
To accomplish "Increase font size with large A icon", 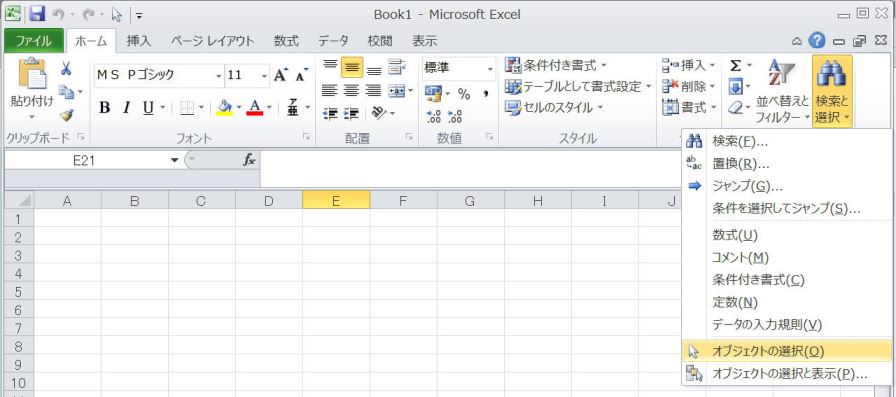I will tap(280, 75).
